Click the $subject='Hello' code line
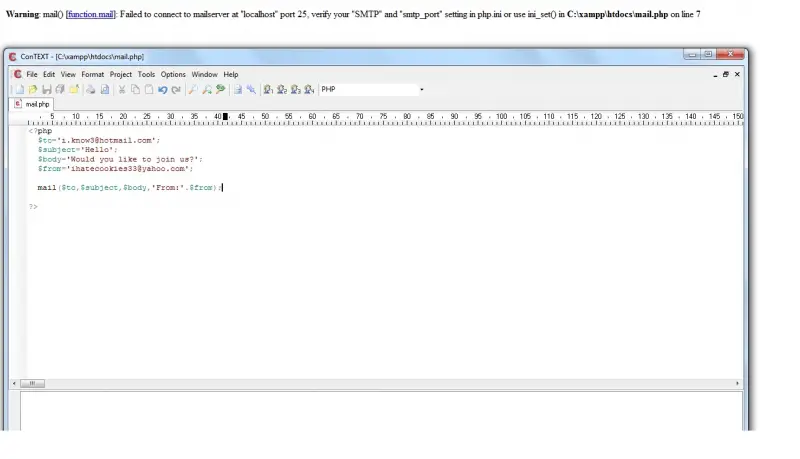 click(78, 150)
